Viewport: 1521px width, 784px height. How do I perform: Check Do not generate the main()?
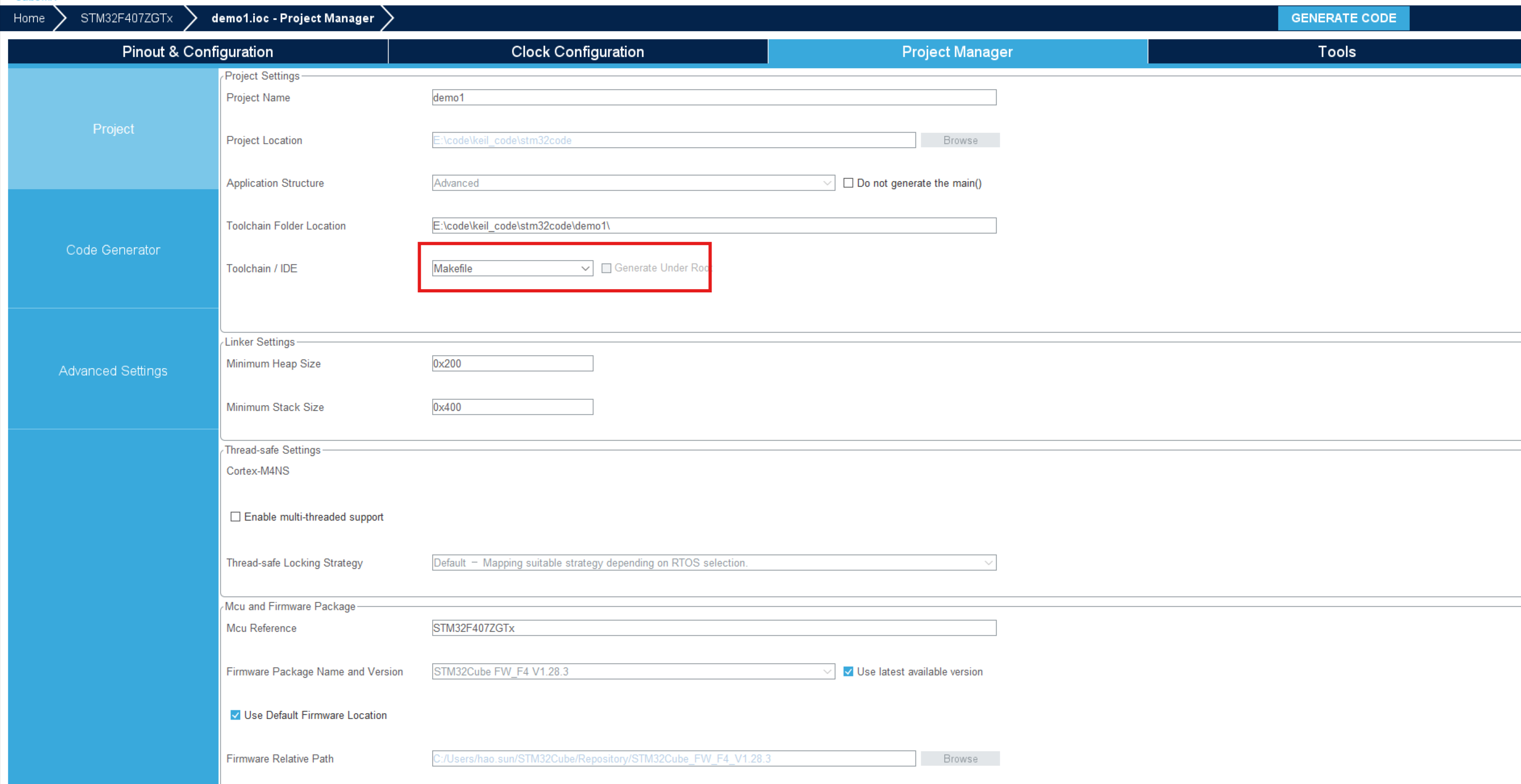[x=848, y=183]
